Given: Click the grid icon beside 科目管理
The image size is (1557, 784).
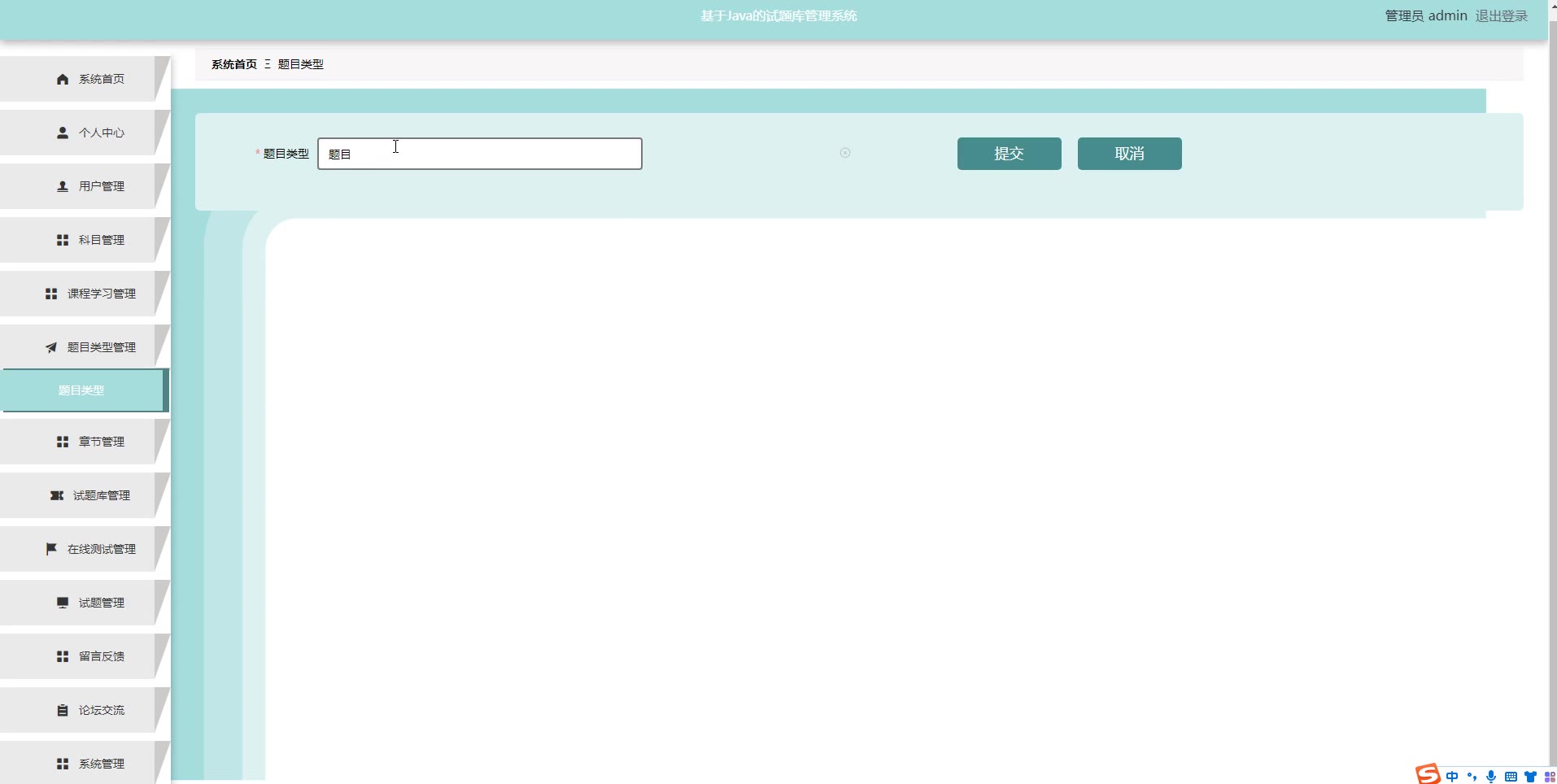Looking at the screenshot, I should point(63,240).
